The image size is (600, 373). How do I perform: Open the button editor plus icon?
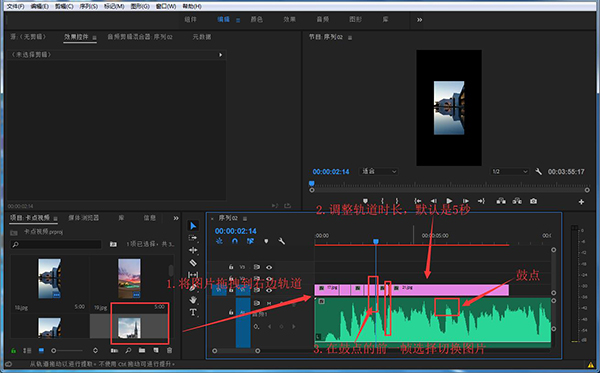[x=581, y=202]
